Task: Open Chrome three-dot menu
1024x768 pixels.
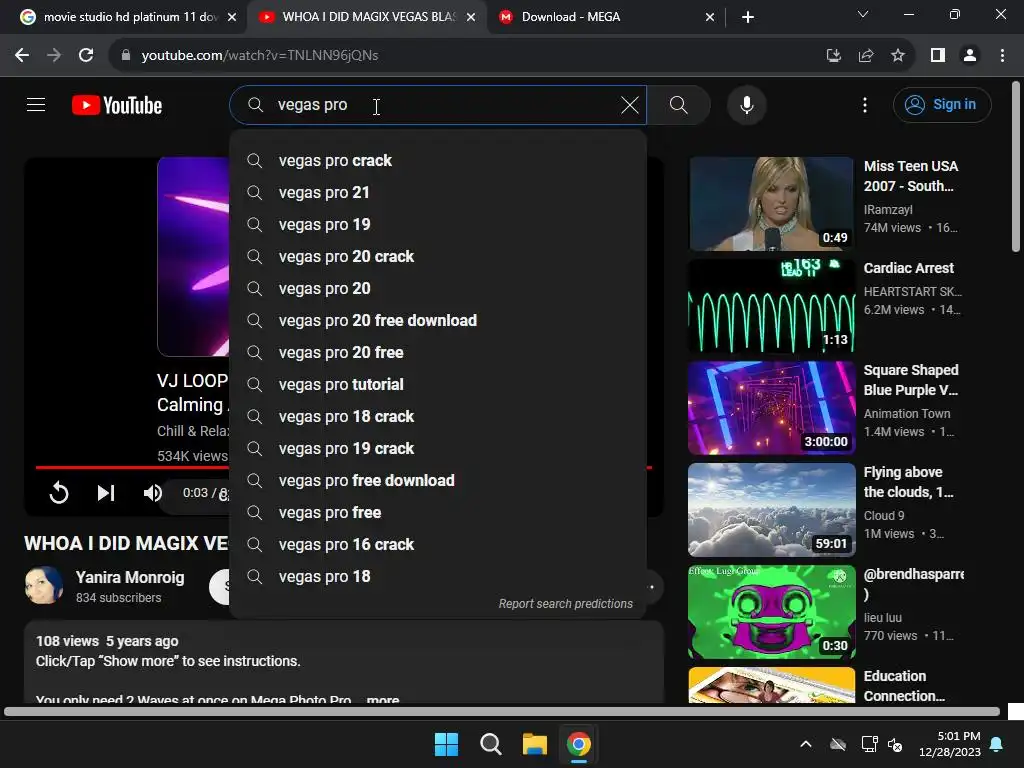Action: [x=1002, y=56]
